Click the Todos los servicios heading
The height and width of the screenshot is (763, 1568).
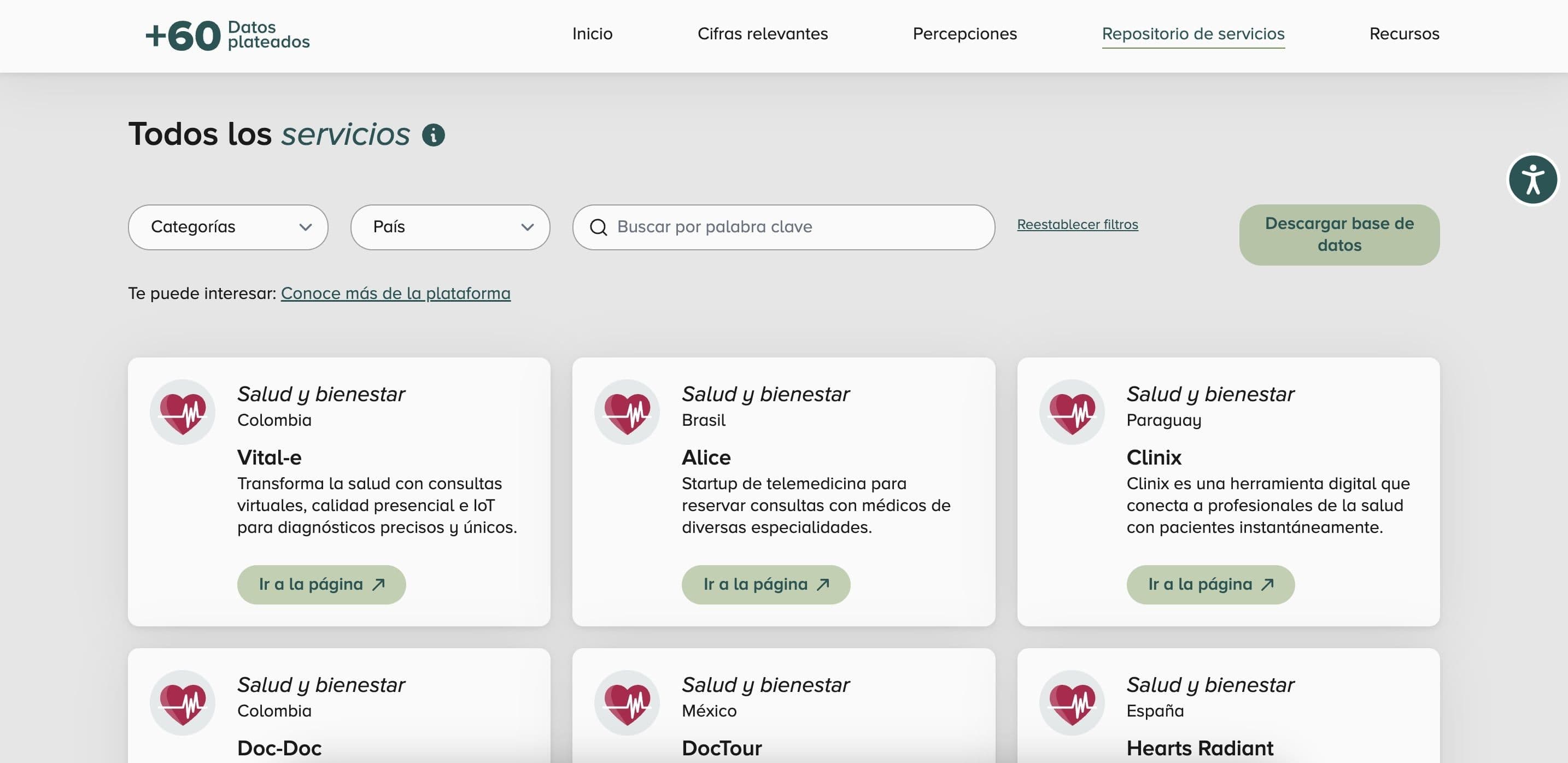[269, 134]
